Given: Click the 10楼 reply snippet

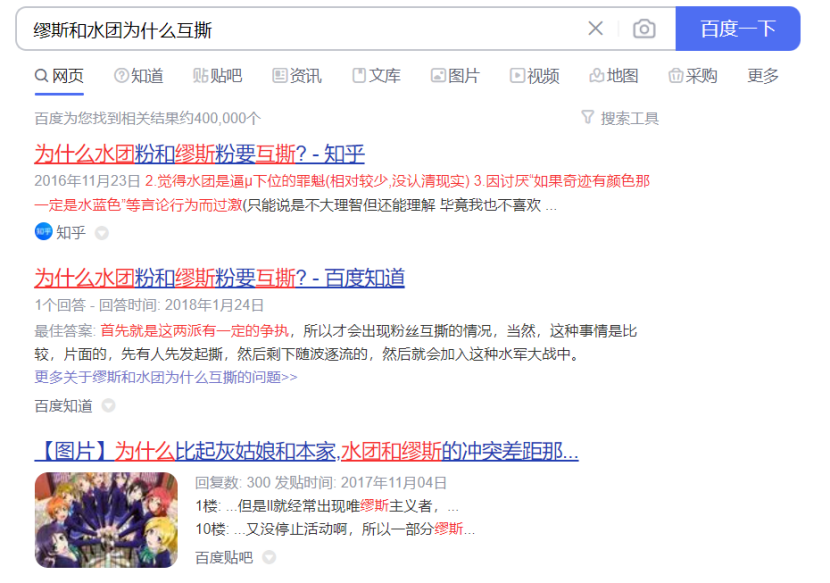Looking at the screenshot, I should point(335,529).
